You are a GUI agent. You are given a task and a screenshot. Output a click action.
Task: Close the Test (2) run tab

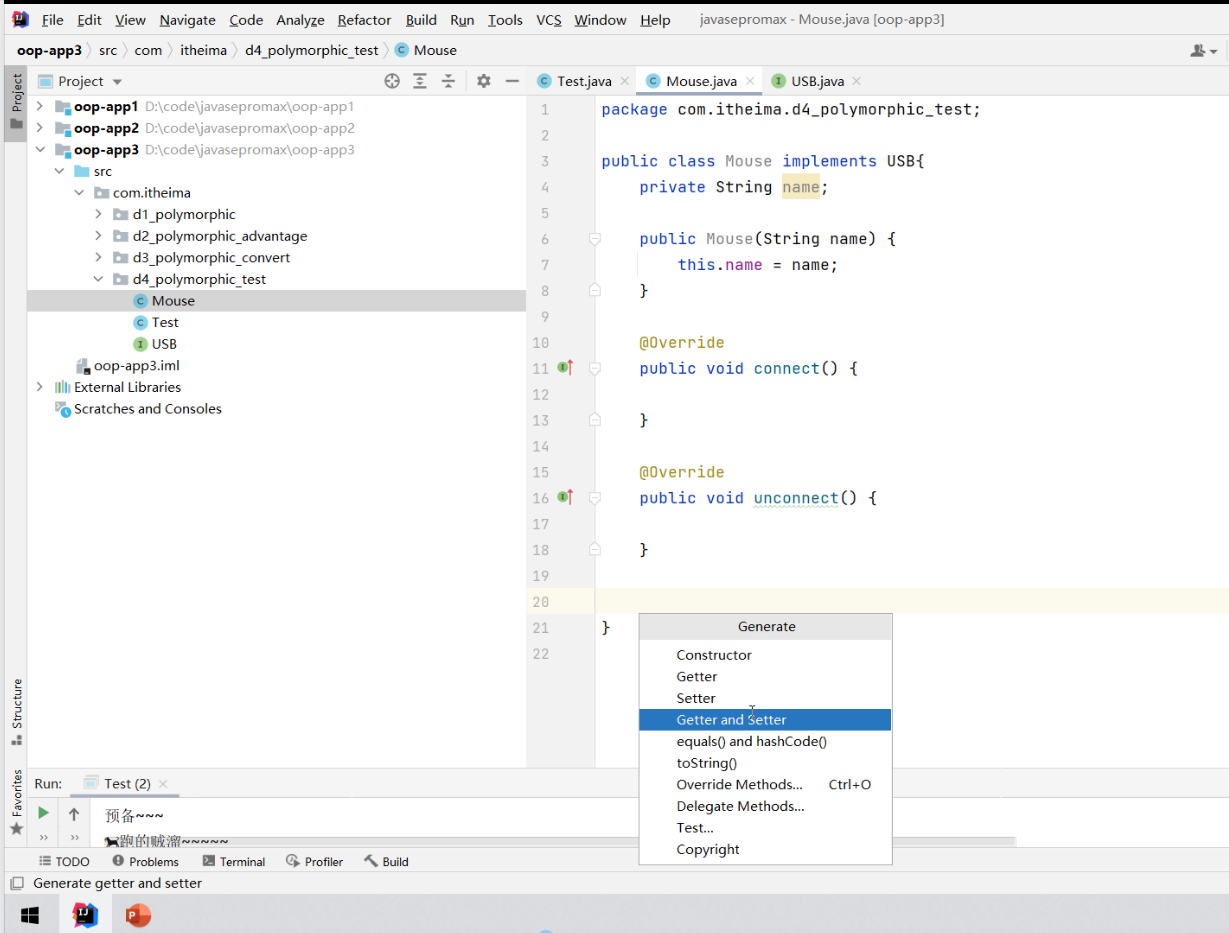163,784
